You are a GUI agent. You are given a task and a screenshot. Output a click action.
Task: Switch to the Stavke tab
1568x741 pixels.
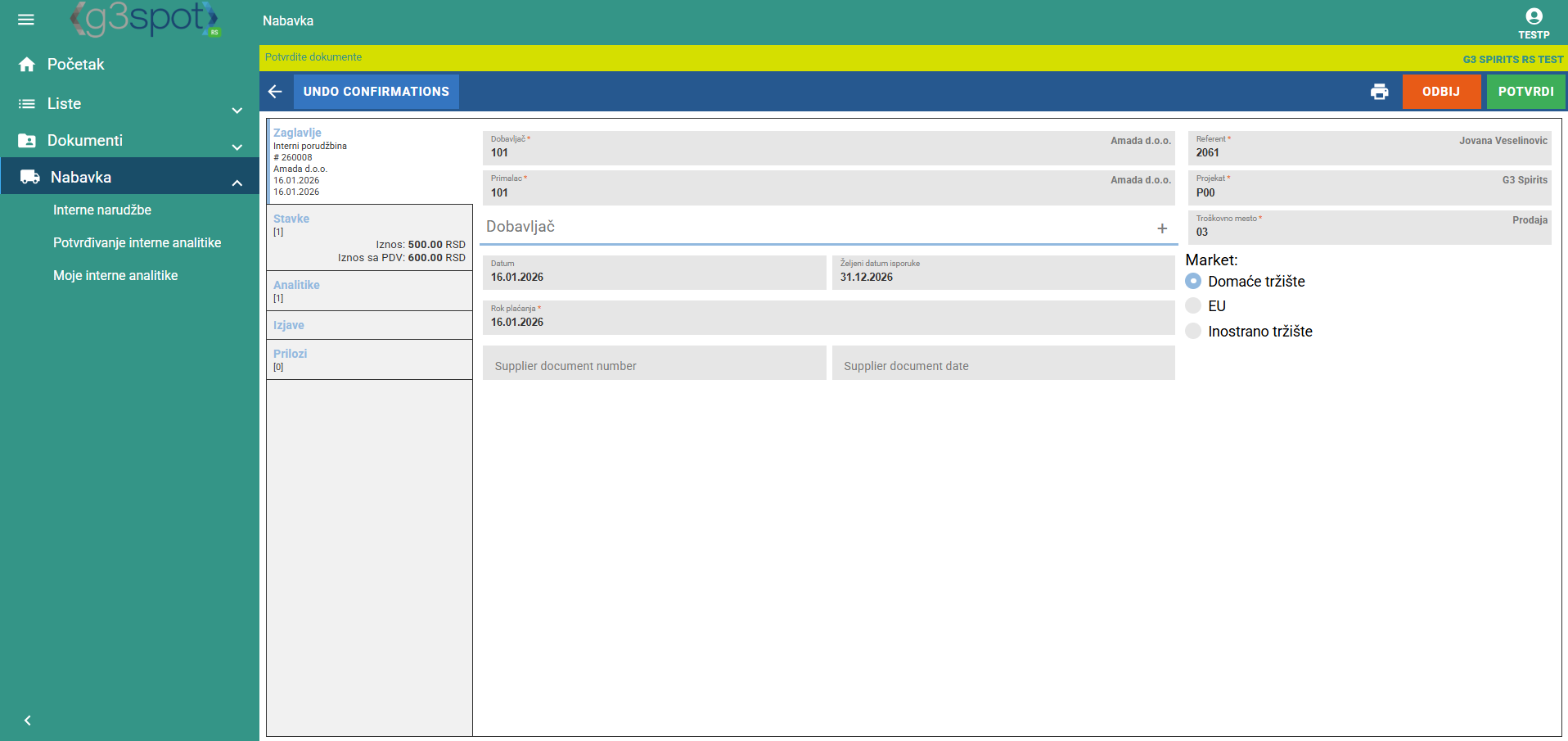point(291,219)
